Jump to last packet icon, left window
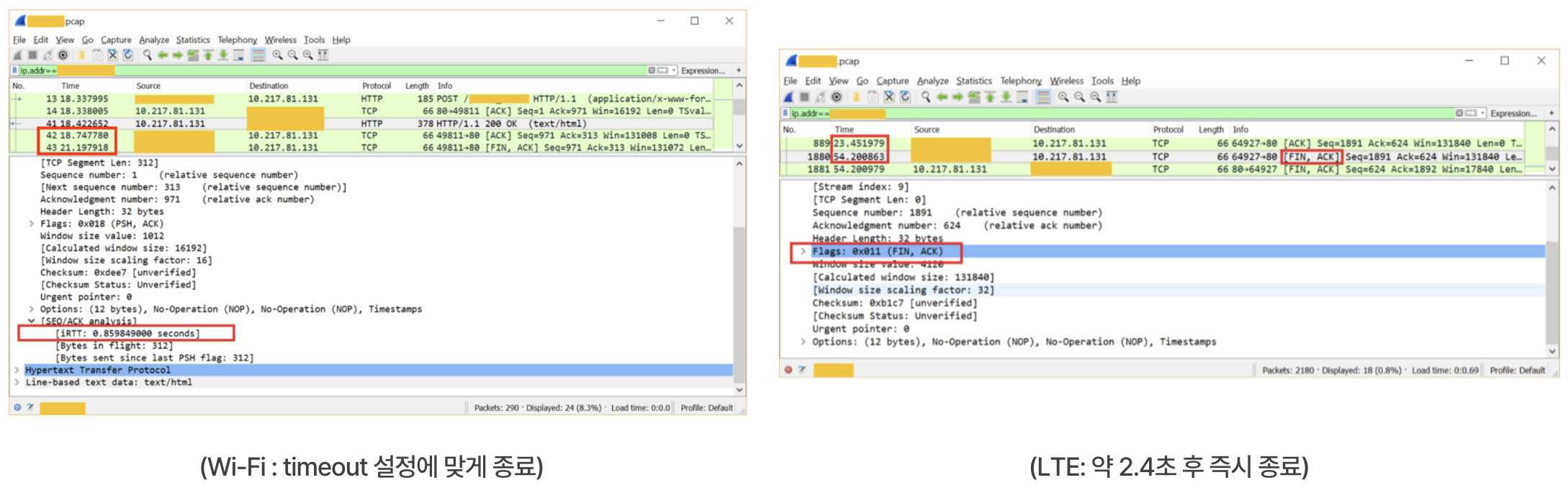The image size is (1568, 498). tap(223, 55)
